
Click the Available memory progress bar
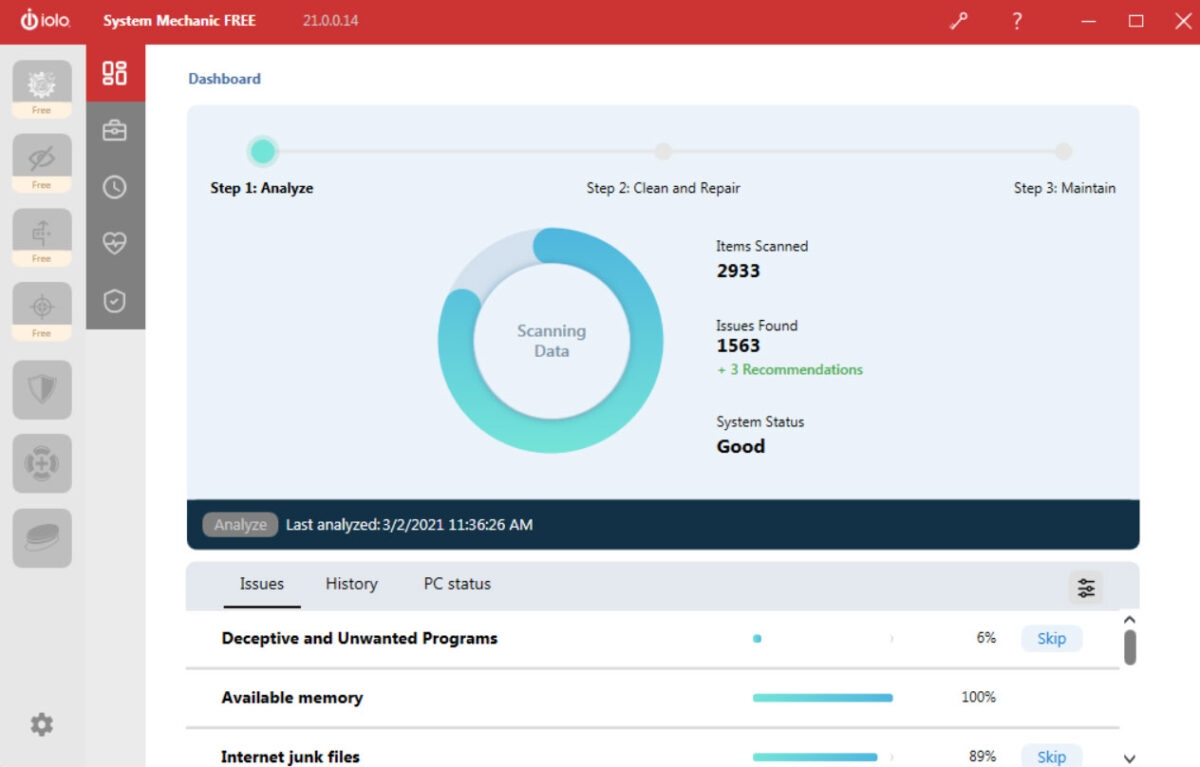822,697
